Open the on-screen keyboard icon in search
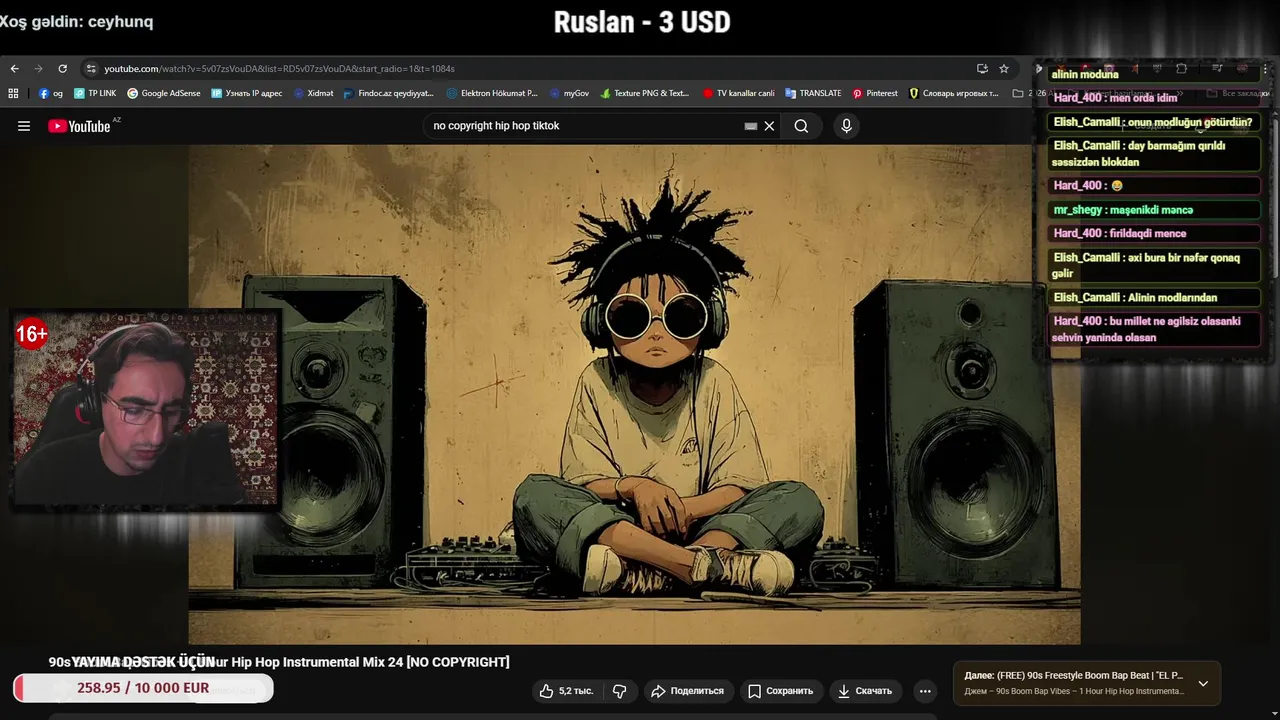The width and height of the screenshot is (1280, 720). click(751, 126)
